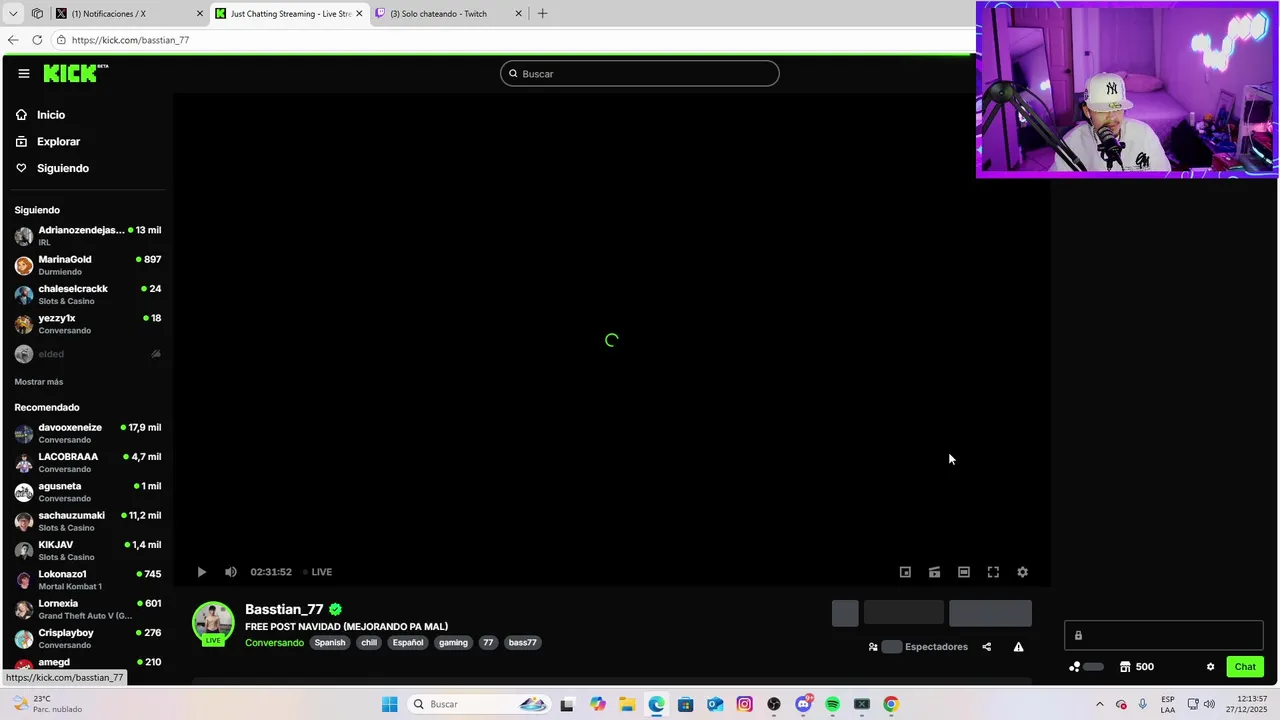
Task: Click Basstian_77 profile avatar
Action: (x=213, y=623)
